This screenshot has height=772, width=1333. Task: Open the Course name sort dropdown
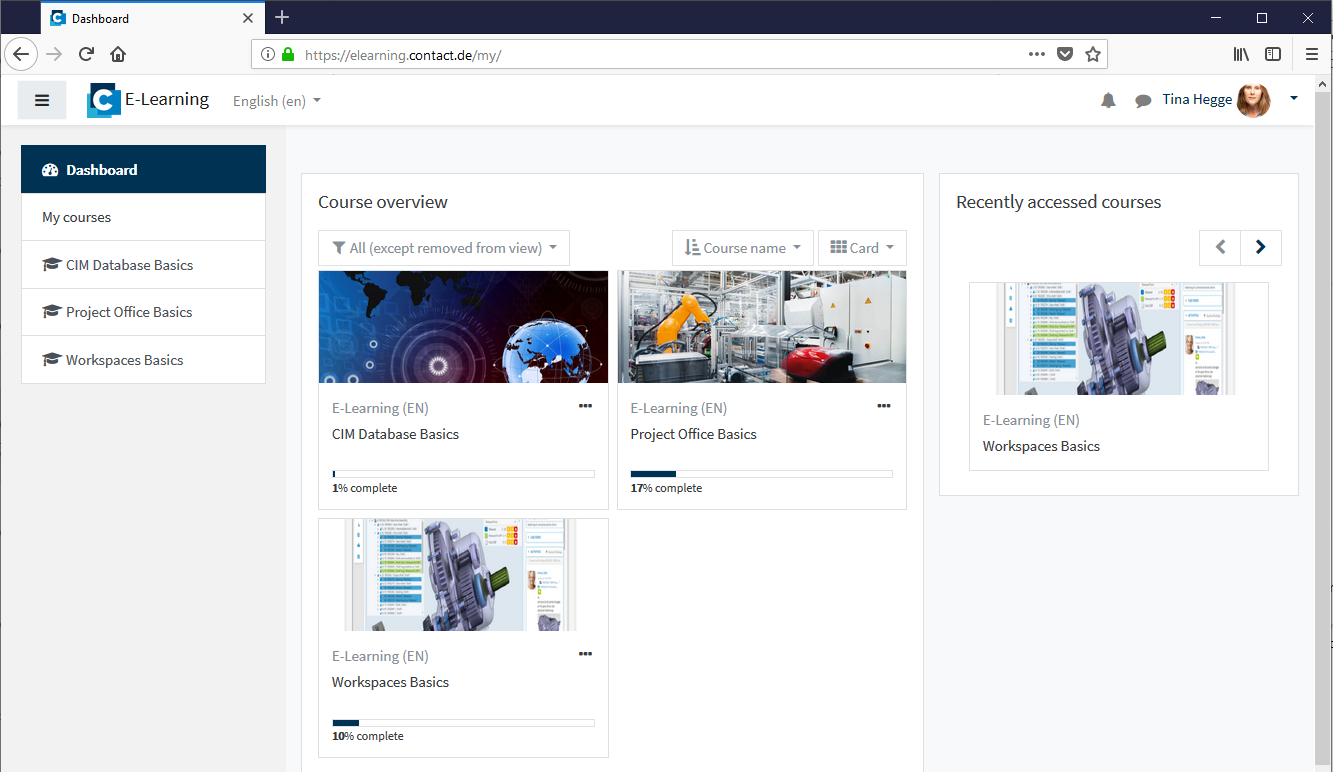coord(743,248)
